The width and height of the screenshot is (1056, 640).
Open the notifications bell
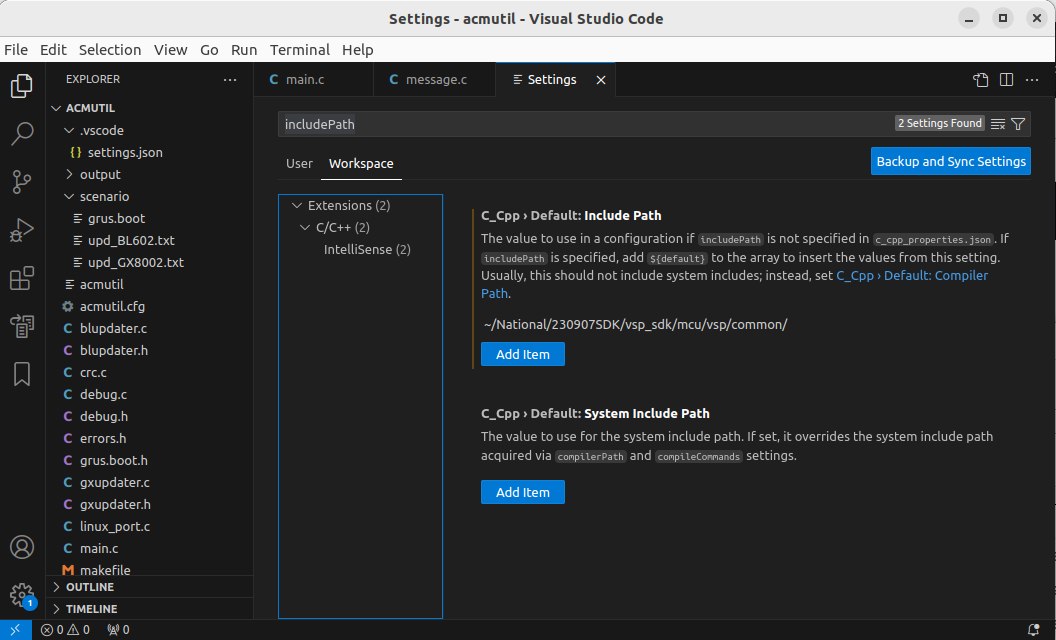pos(1033,630)
